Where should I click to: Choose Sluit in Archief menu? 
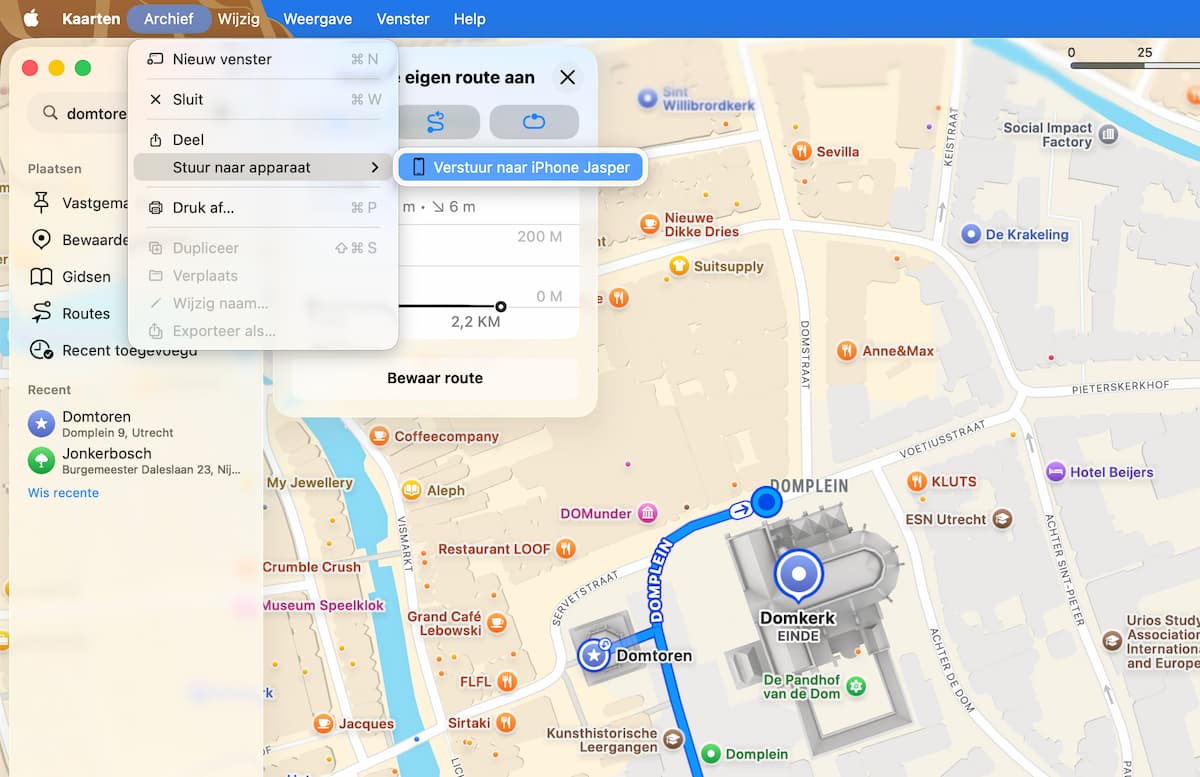point(264,99)
